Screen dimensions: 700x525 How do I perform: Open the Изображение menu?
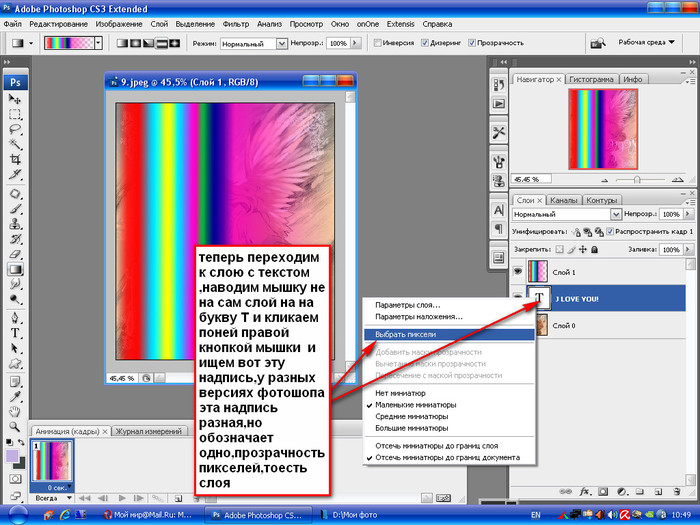click(119, 24)
